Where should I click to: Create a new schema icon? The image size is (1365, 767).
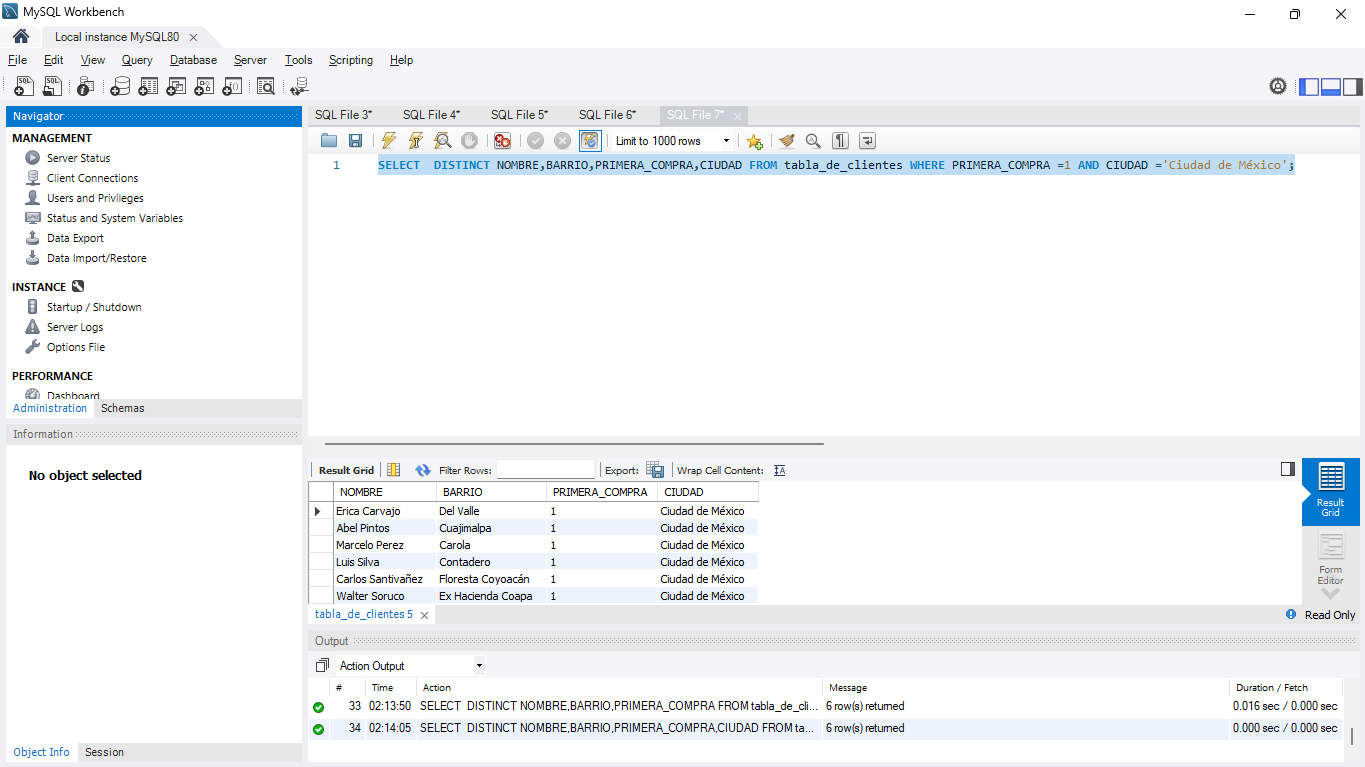[x=120, y=87]
